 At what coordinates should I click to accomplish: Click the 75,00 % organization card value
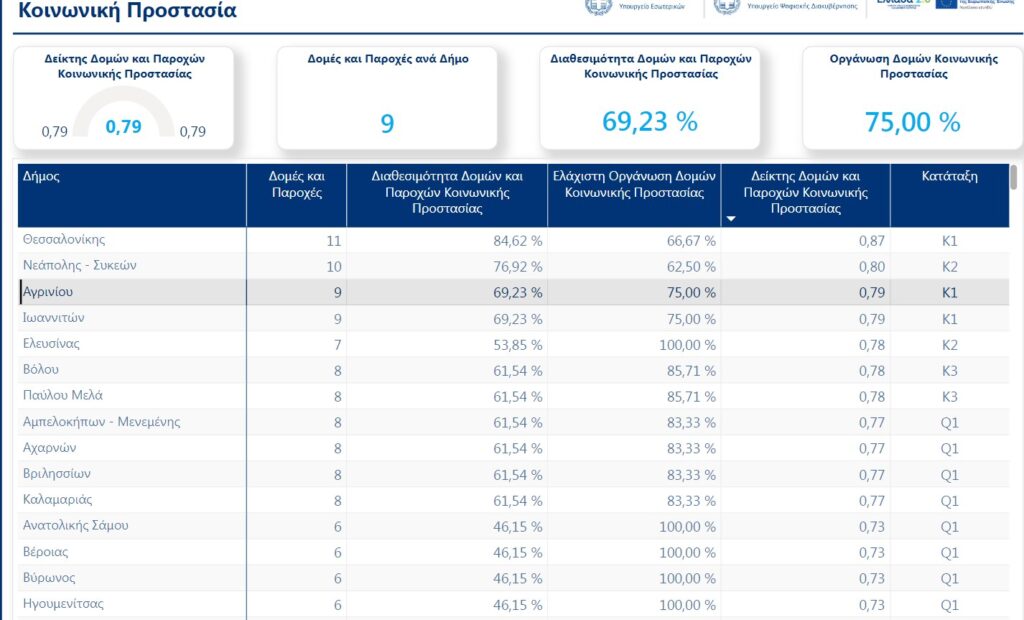[912, 122]
